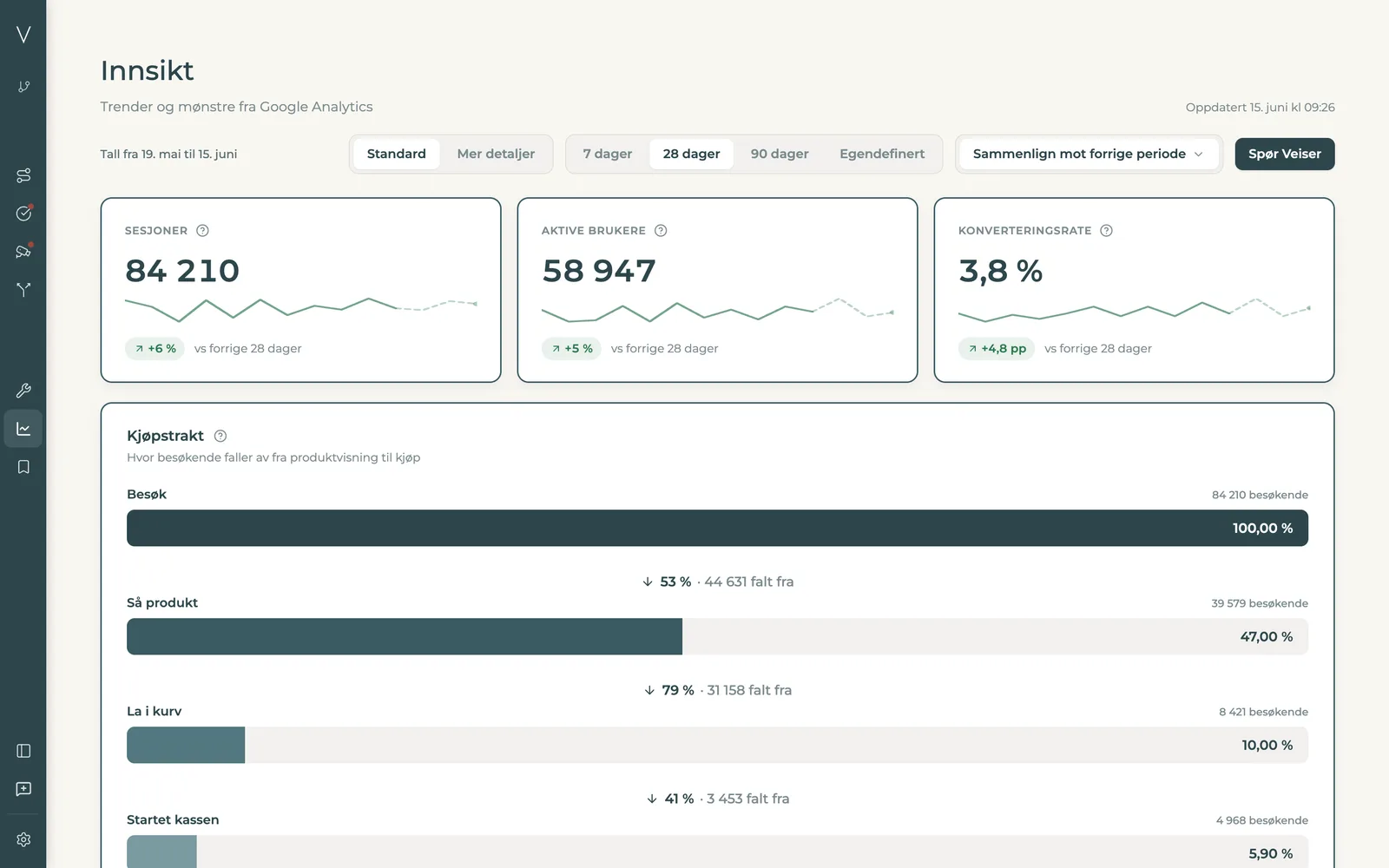Click the '31 158 falt fra' drop-off text
This screenshot has height=868, width=1389.
tap(749, 690)
